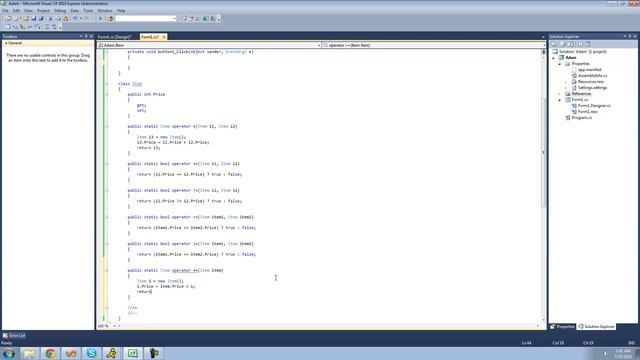The width and height of the screenshot is (640, 360).
Task: Open the Edit menu
Action: [x=16, y=11]
